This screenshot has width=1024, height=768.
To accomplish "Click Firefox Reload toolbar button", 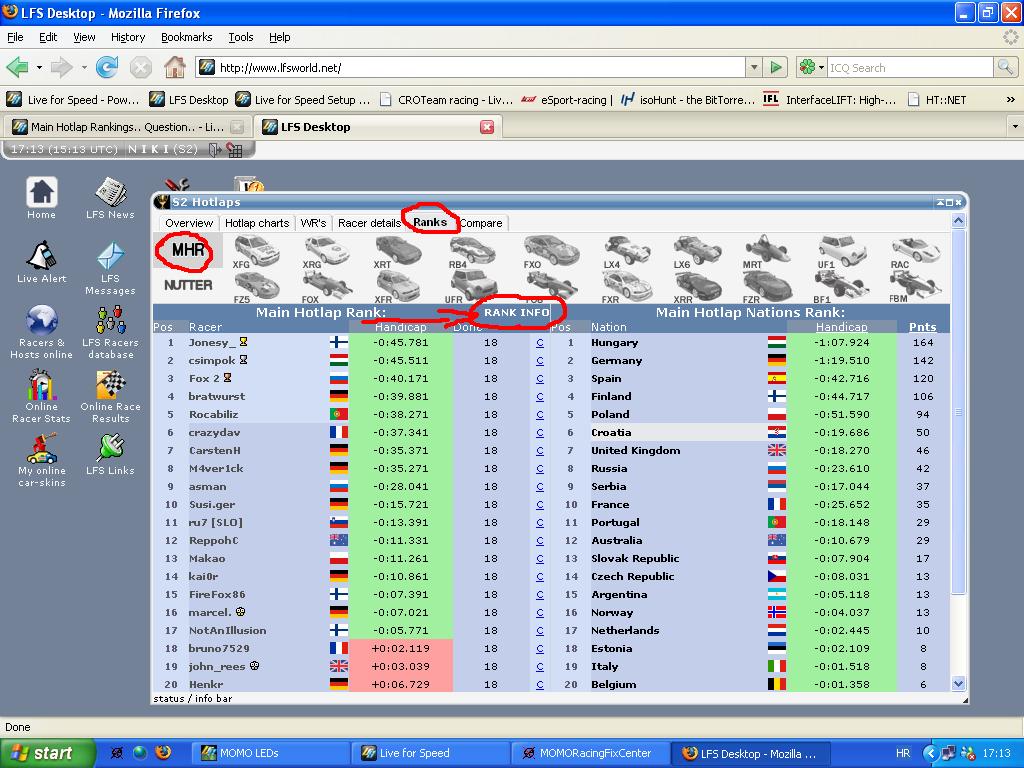I will 106,67.
